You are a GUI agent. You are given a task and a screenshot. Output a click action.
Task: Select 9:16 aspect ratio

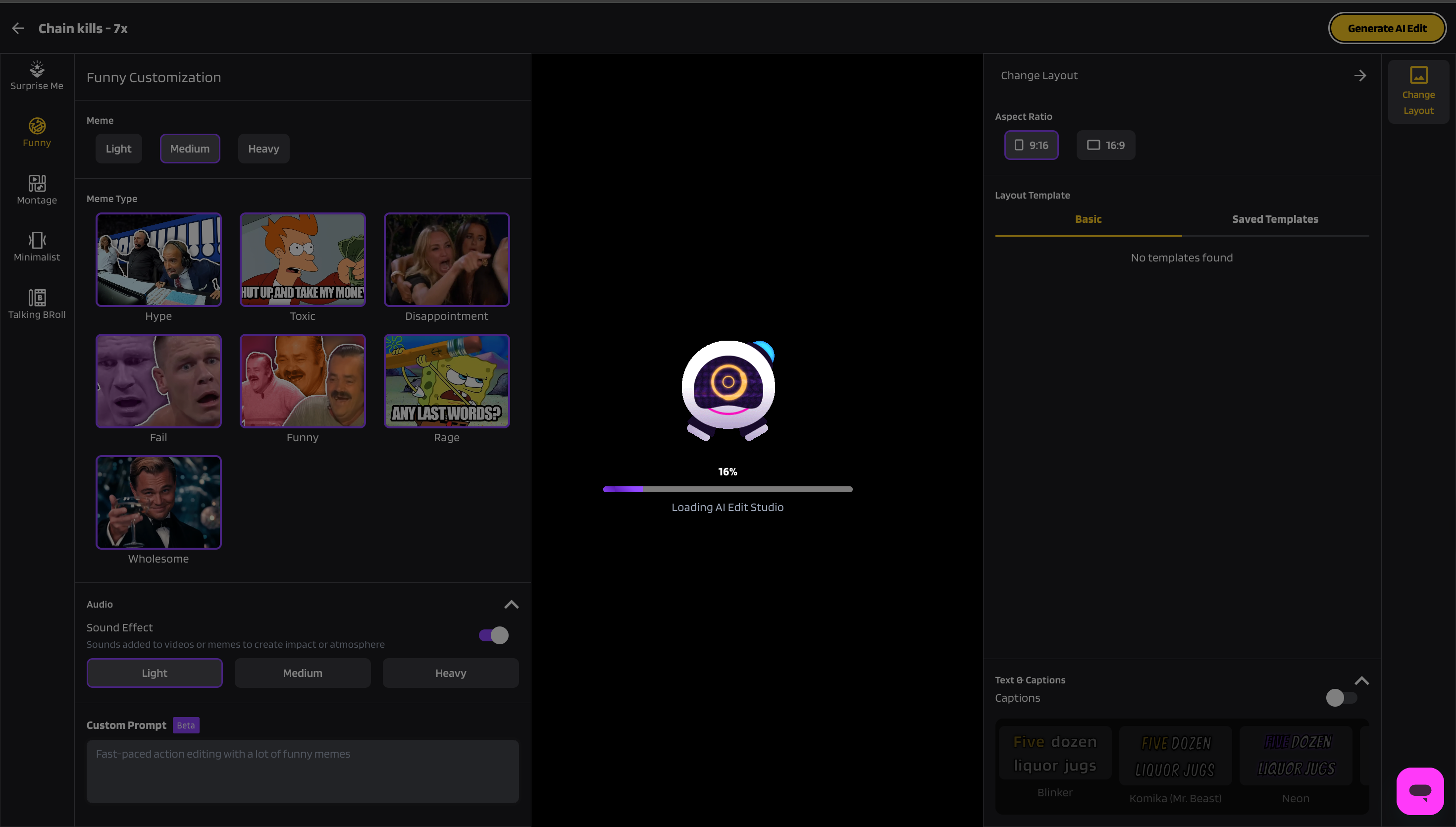click(x=1031, y=146)
